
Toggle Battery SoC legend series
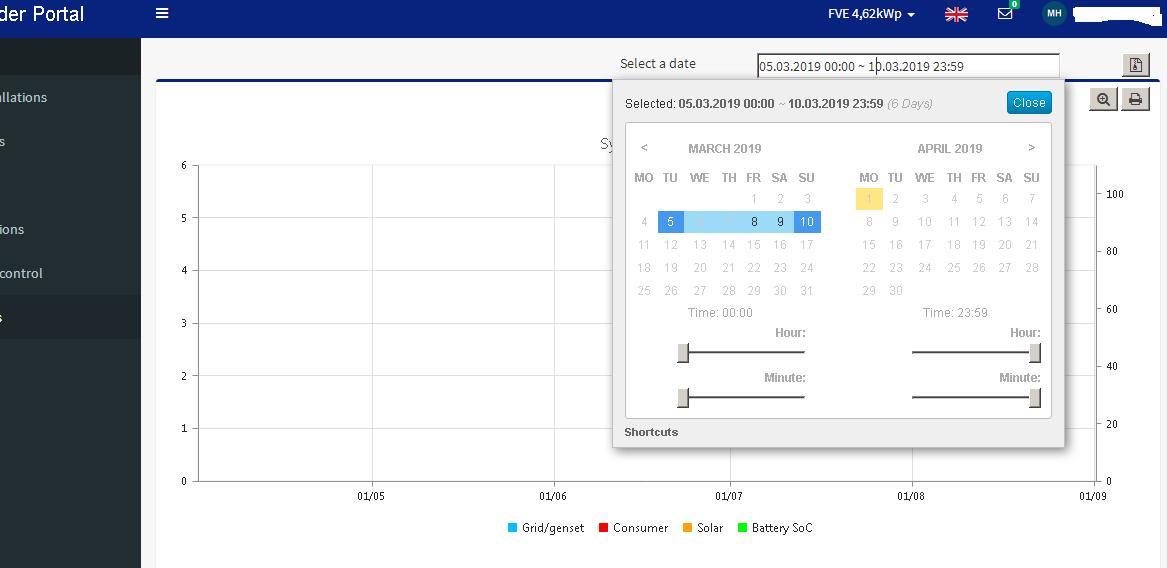coord(775,528)
